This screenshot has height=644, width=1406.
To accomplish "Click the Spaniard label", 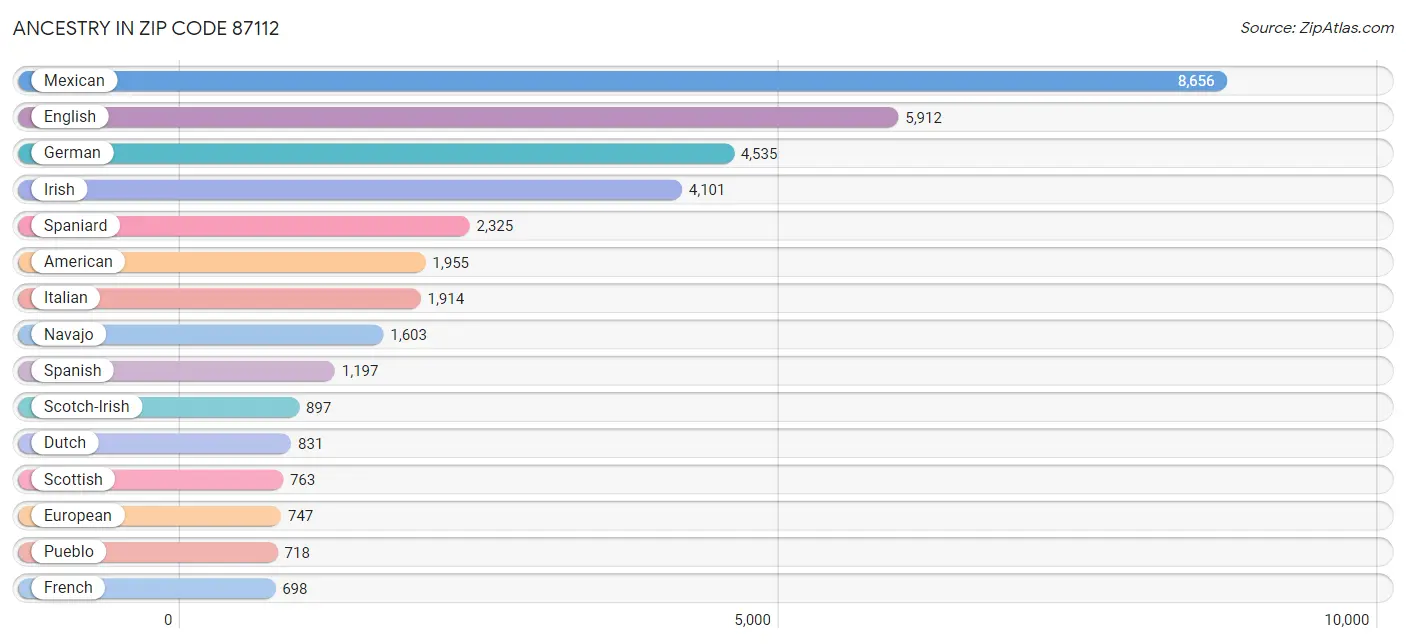I will [75, 226].
